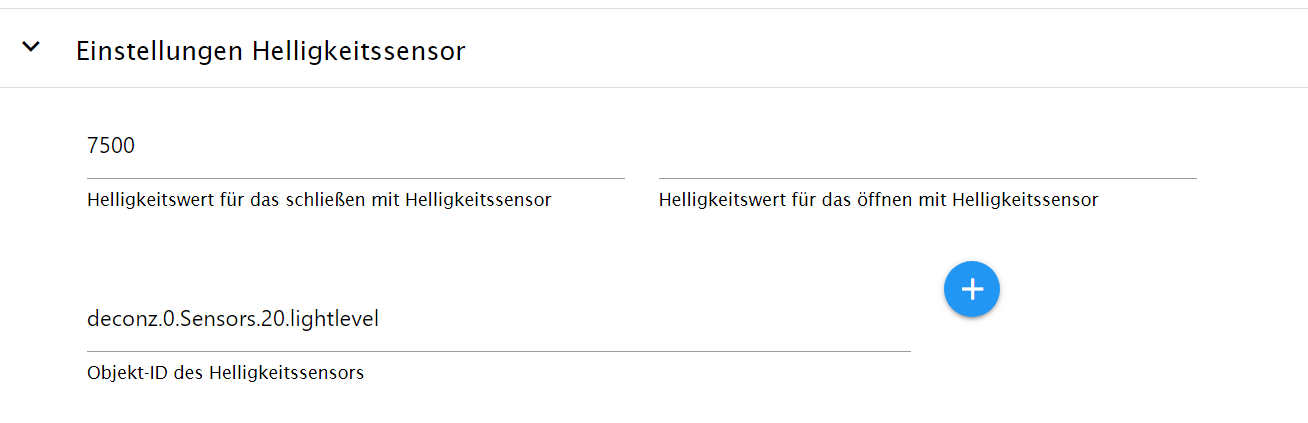Image resolution: width=1308 pixels, height=423 pixels.
Task: Click the white plus symbol in the blue circle
Action: [x=971, y=289]
